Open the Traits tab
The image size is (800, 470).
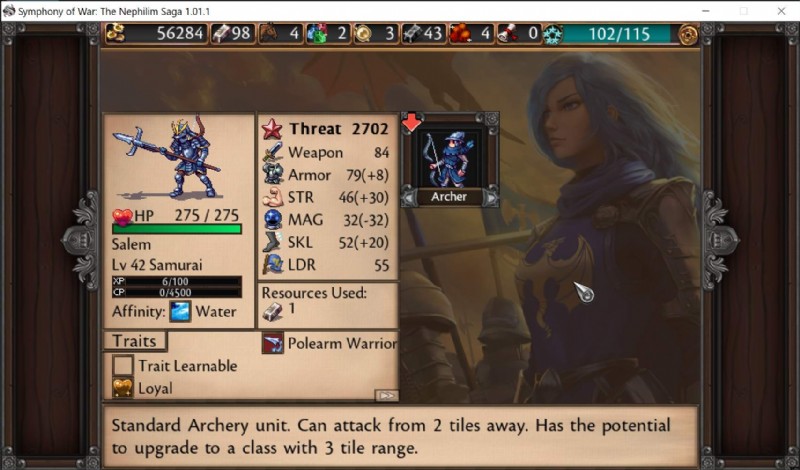click(x=135, y=341)
